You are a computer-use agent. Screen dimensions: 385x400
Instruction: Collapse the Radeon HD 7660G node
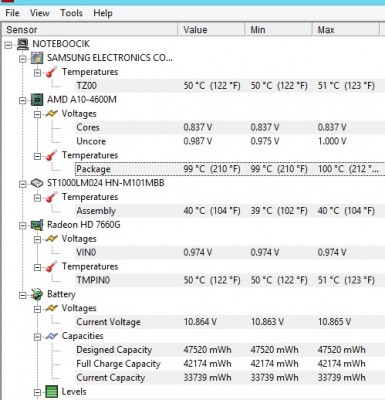point(23,225)
